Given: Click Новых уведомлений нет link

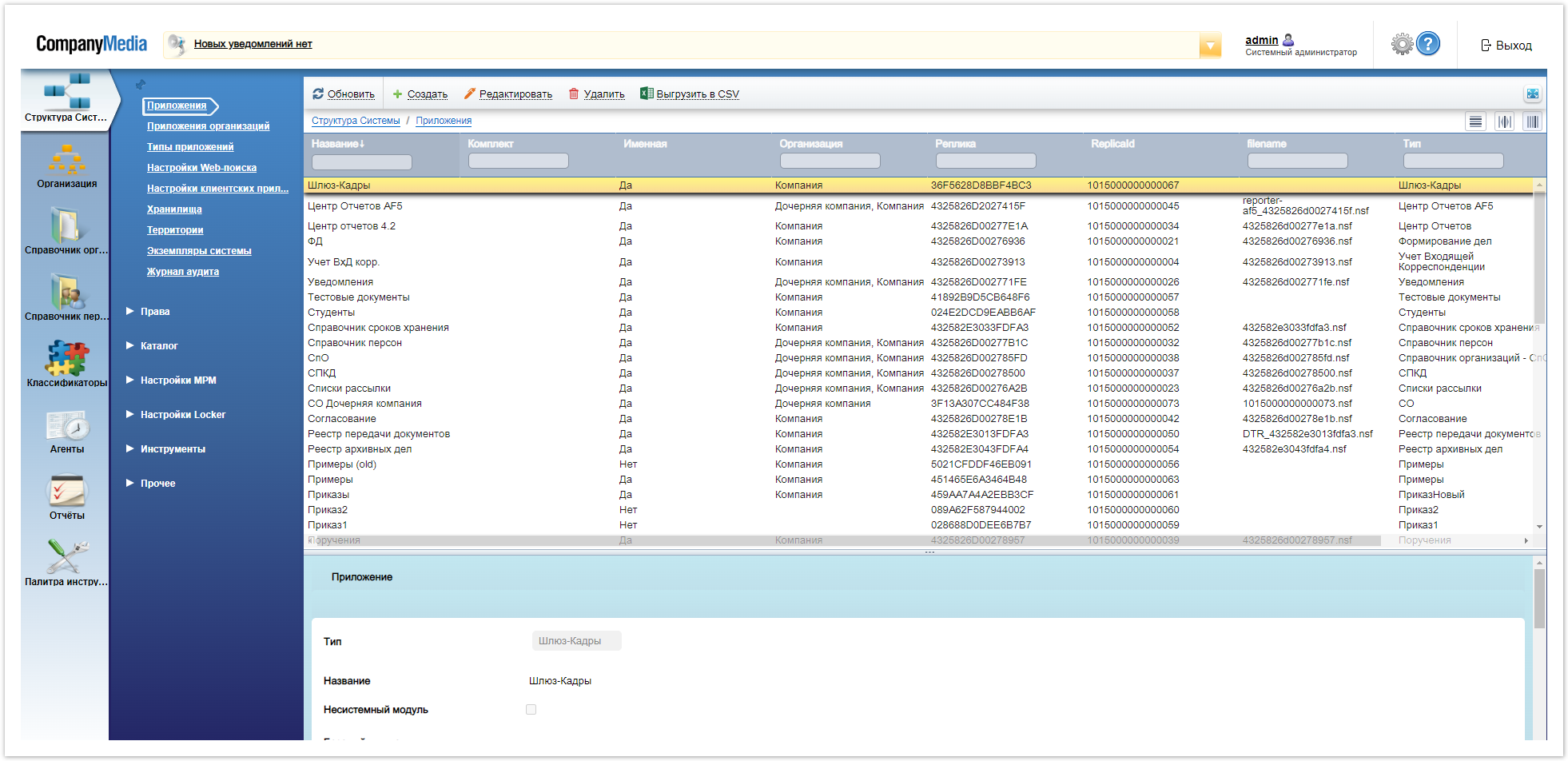Looking at the screenshot, I should [253, 44].
